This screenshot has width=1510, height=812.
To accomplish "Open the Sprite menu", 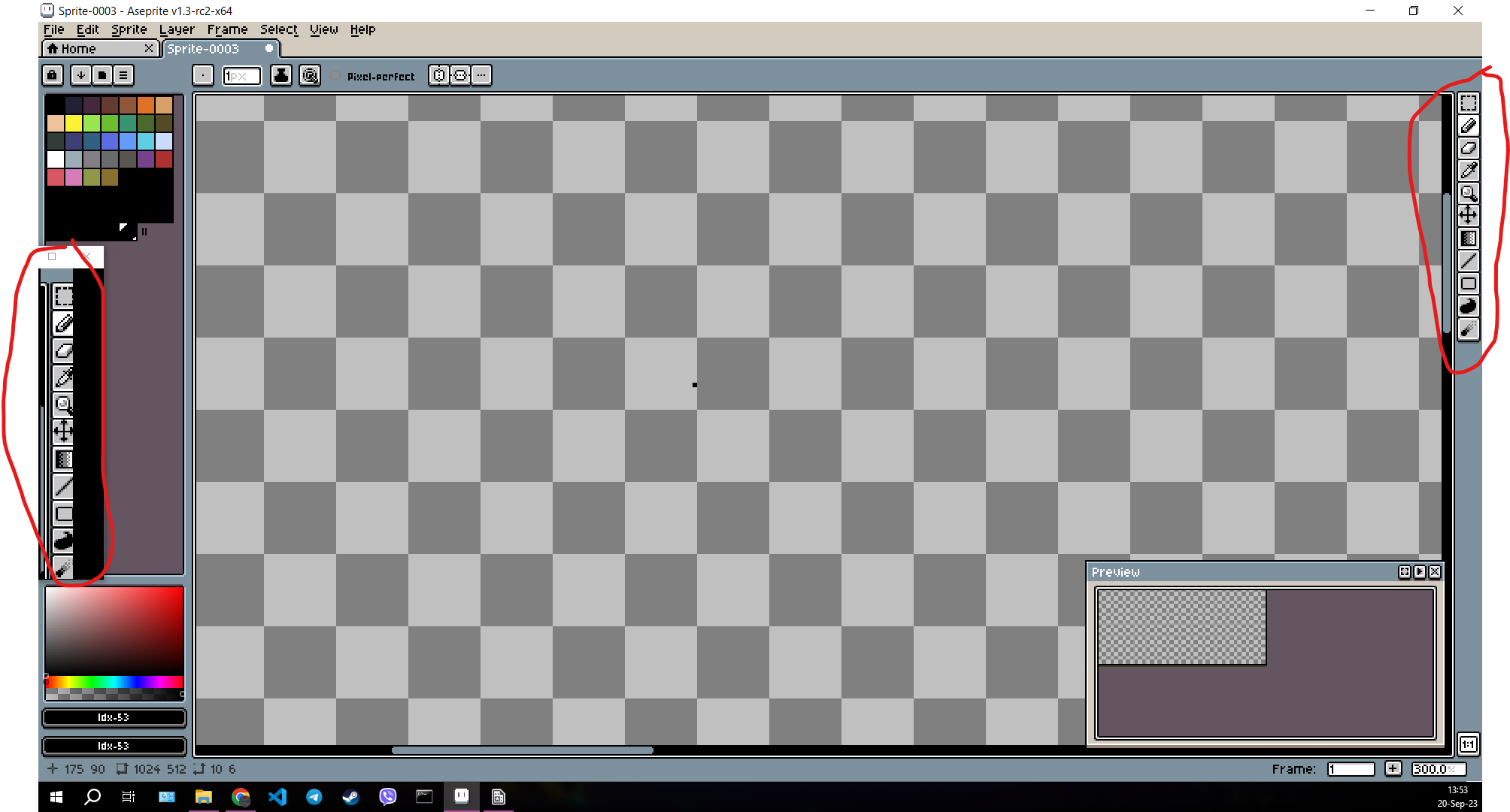I will (129, 29).
